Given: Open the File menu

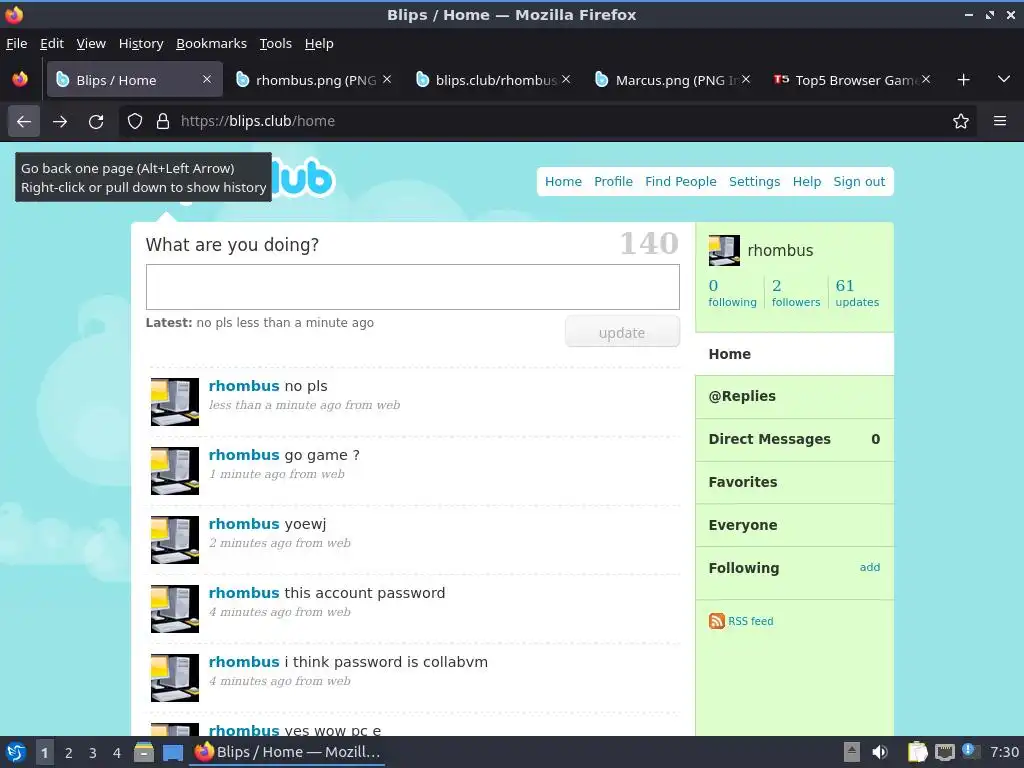Looking at the screenshot, I should [x=16, y=44].
